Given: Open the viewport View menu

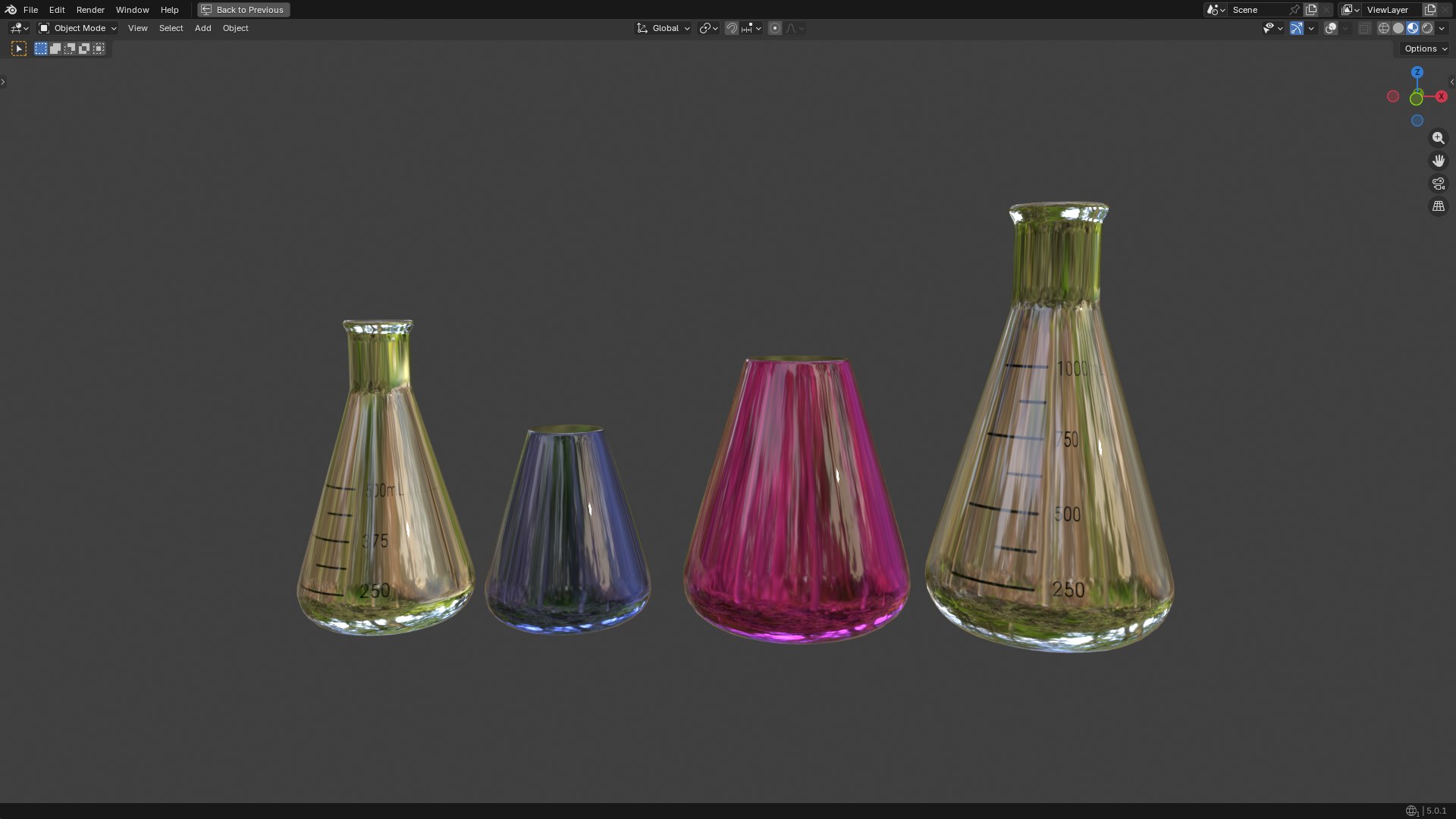Looking at the screenshot, I should click(137, 28).
